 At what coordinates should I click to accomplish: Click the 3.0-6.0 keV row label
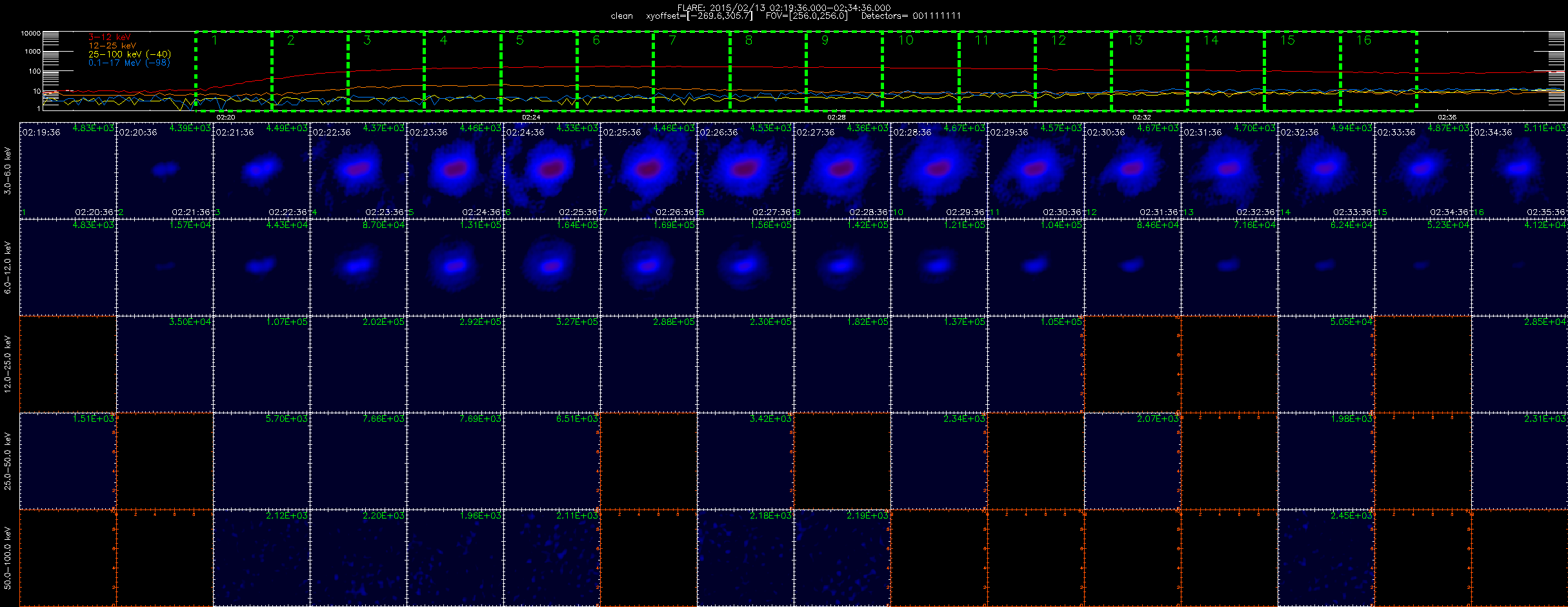tap(8, 170)
